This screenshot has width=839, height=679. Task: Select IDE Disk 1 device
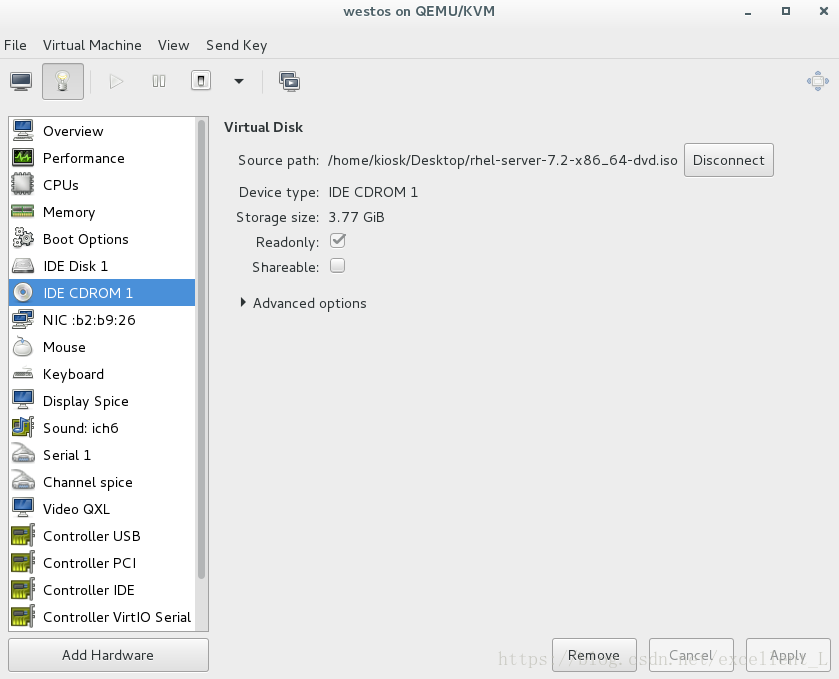coord(102,266)
